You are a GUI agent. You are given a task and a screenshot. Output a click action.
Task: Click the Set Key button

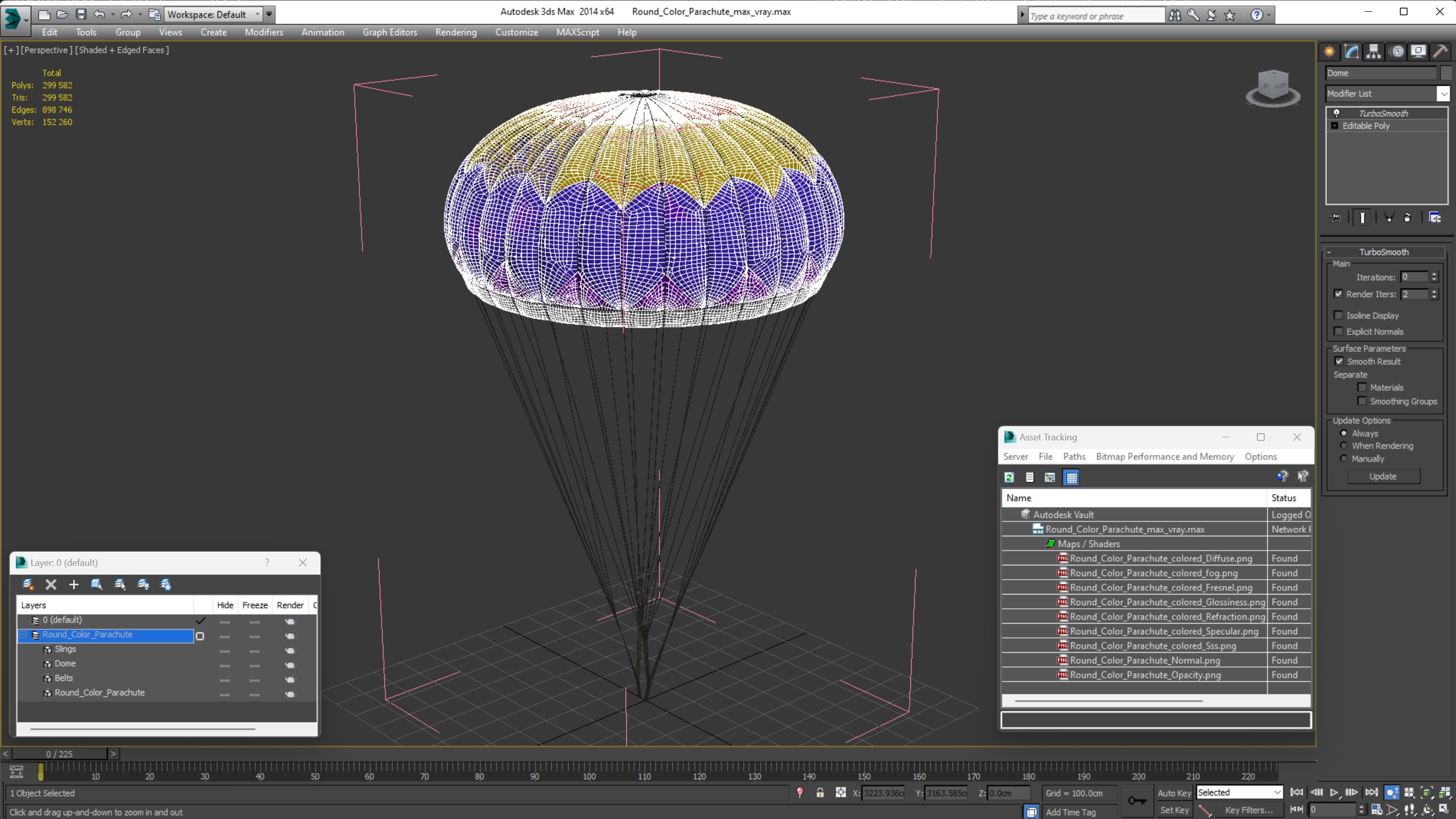[x=1174, y=810]
